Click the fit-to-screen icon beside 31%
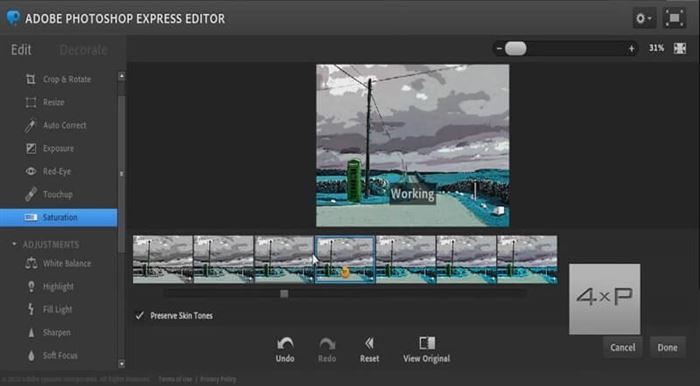The width and height of the screenshot is (700, 386). [680, 48]
